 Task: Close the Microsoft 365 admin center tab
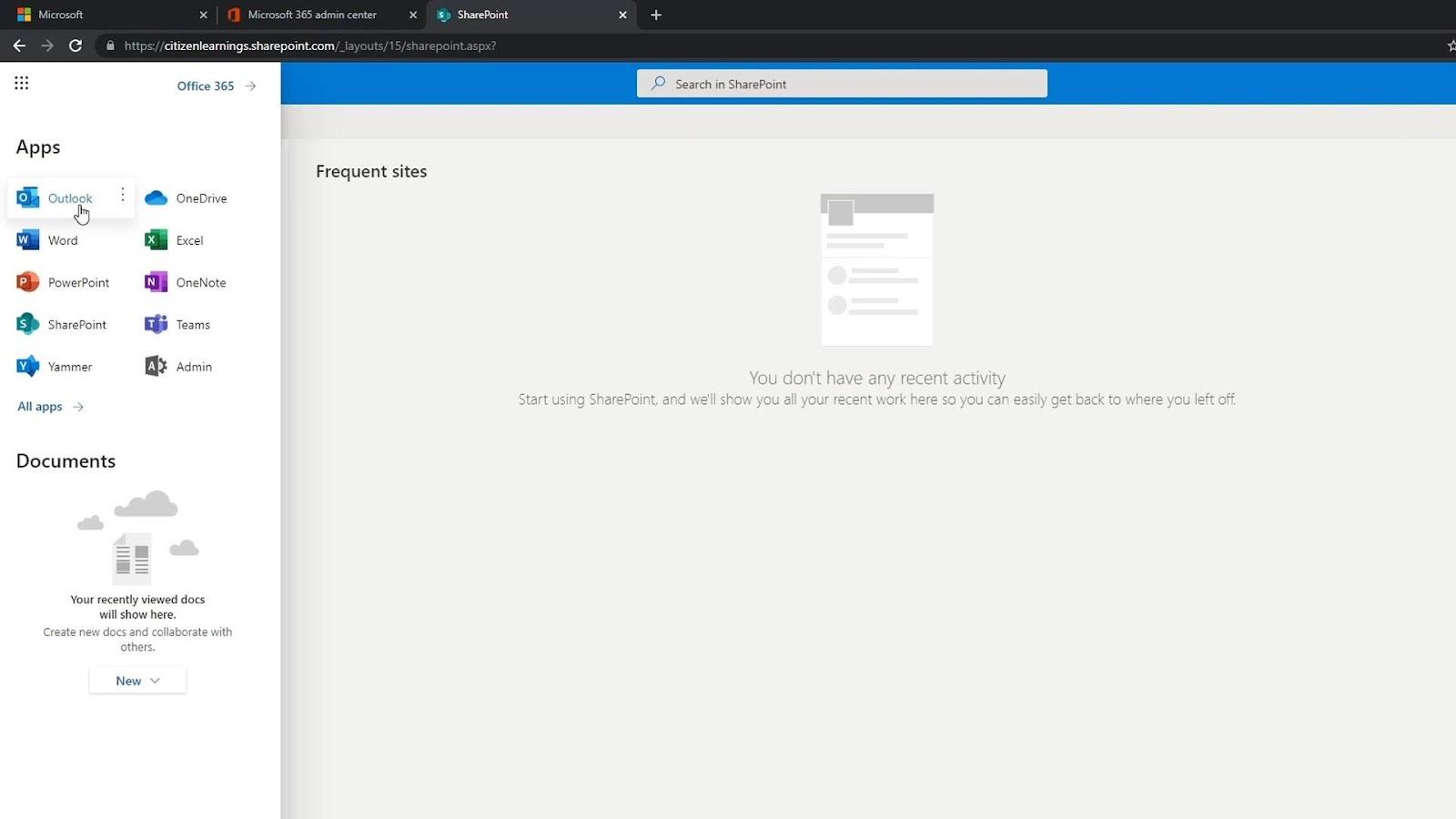click(412, 15)
